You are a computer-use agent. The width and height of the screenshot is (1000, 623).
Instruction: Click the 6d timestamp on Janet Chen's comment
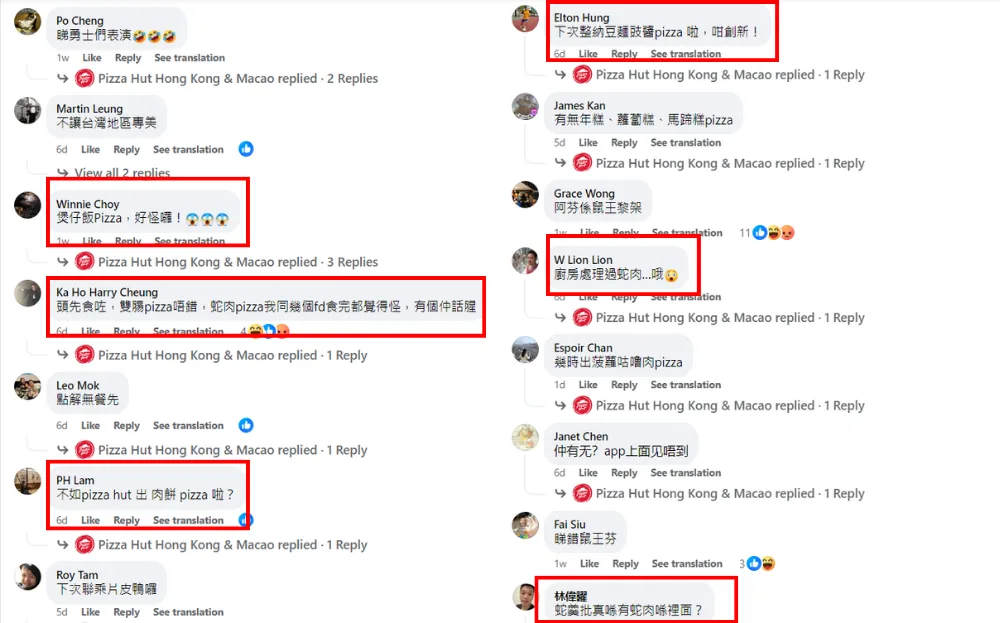tap(559, 473)
